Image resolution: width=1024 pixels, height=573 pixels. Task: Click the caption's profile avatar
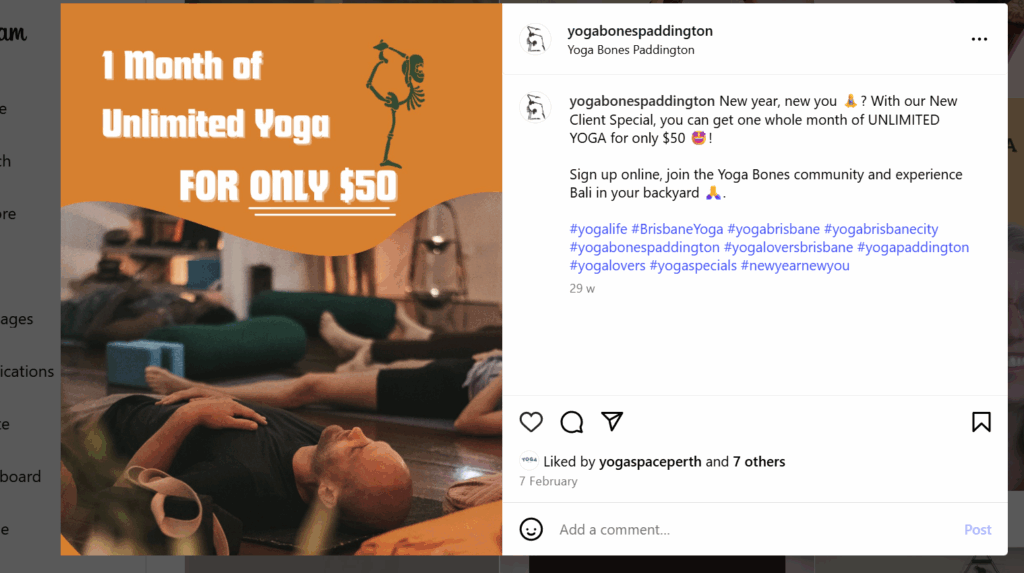point(535,108)
